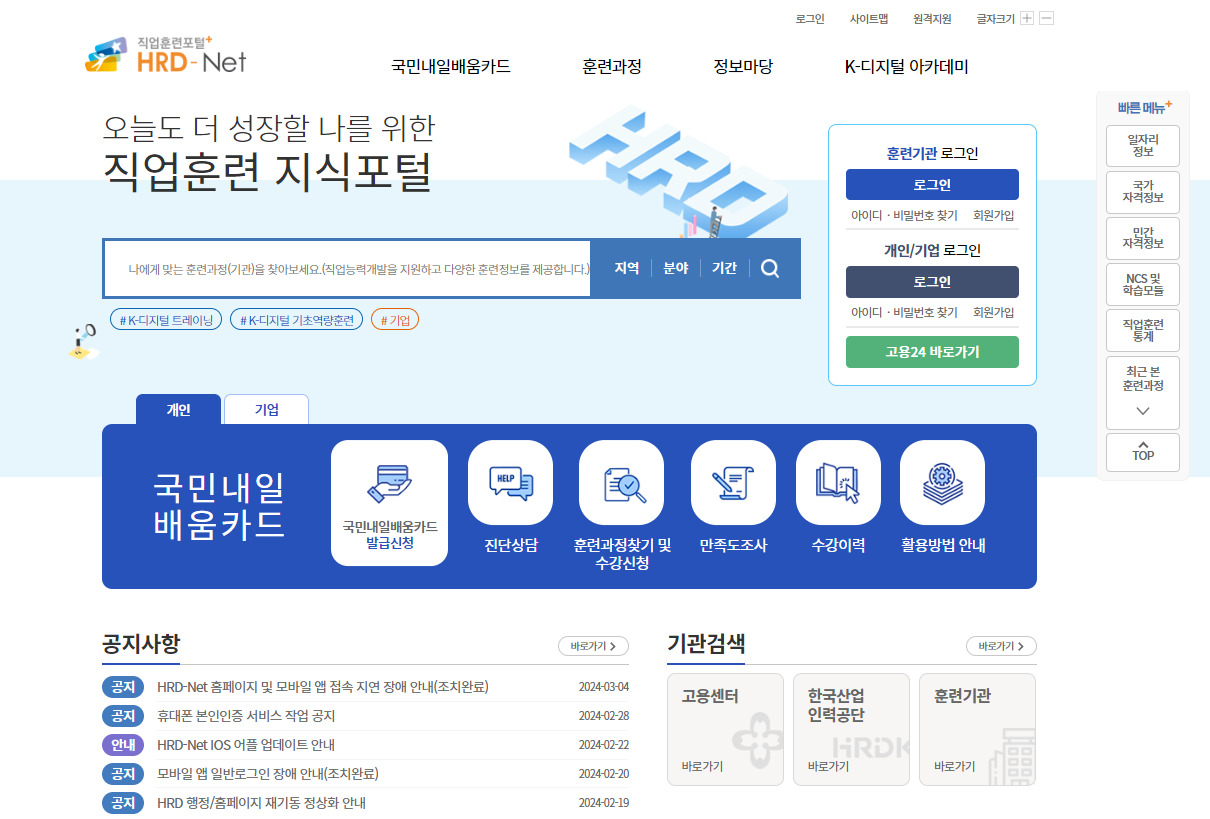Open 한국산업 인력공단 card
1210x819 pixels.
(851, 729)
